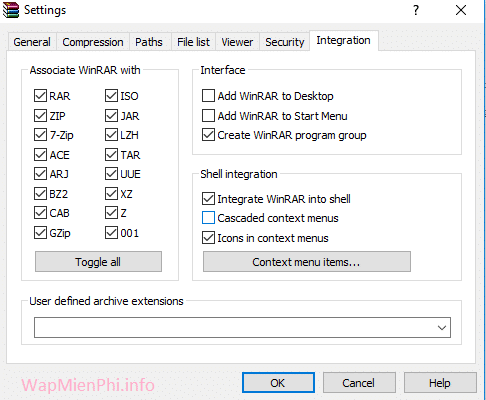The width and height of the screenshot is (486, 400).
Task: Select the Security tab
Action: [285, 42]
